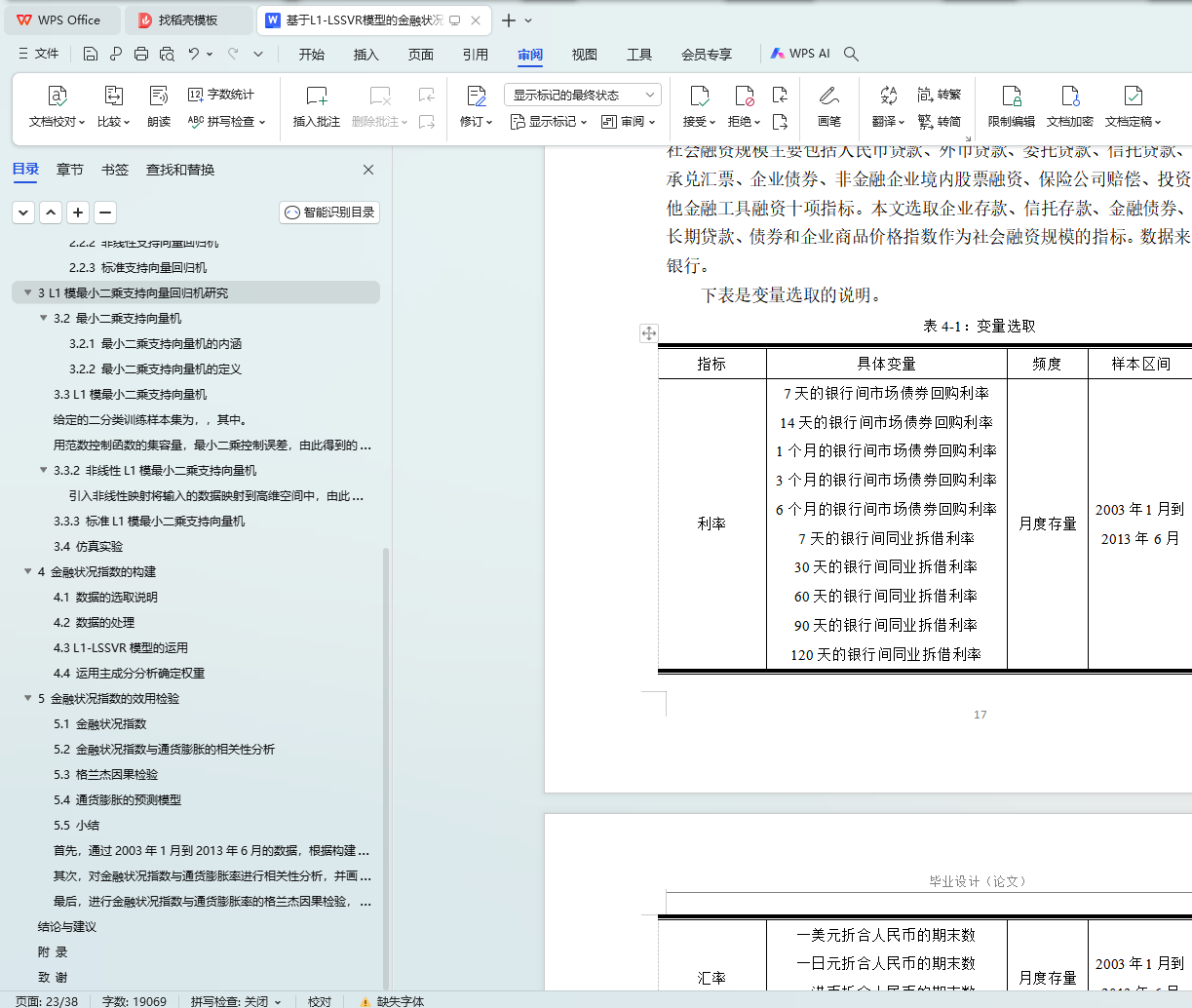1192x1008 pixels.
Task: Add new document tab plus button
Action: (x=509, y=20)
